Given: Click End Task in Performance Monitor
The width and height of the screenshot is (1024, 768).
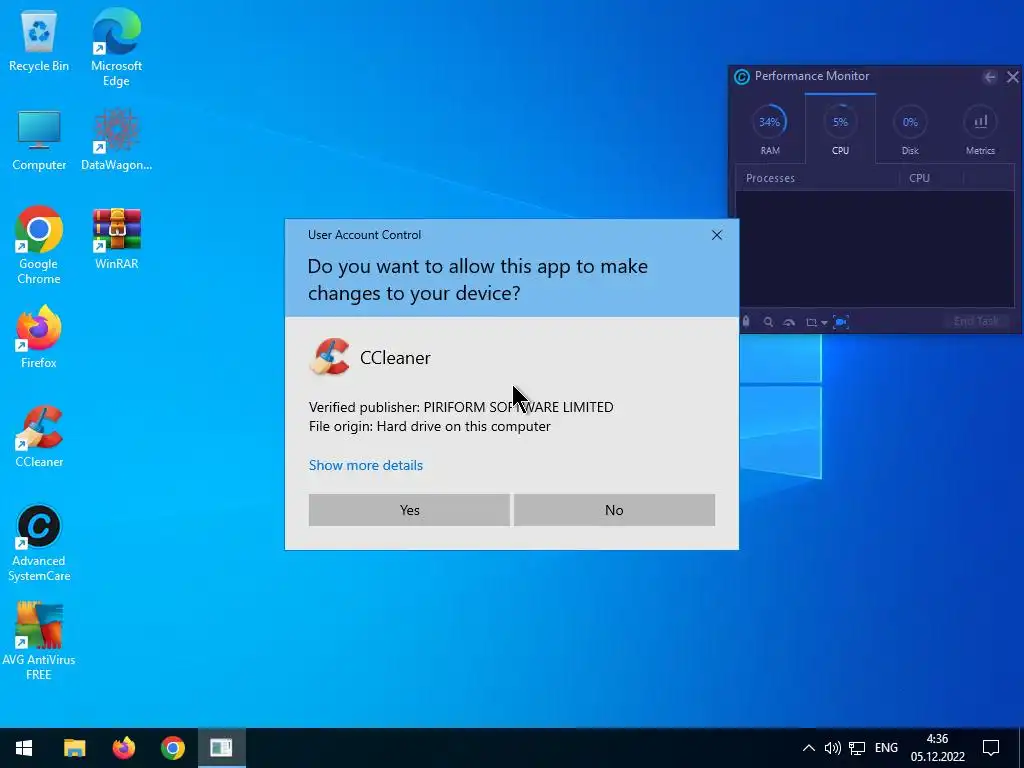Looking at the screenshot, I should point(976,321).
